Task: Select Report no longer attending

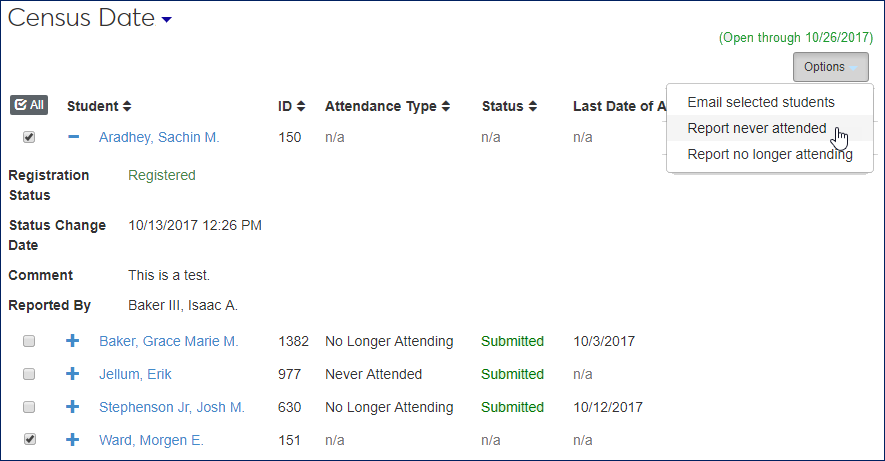Action: pyautogui.click(x=769, y=154)
